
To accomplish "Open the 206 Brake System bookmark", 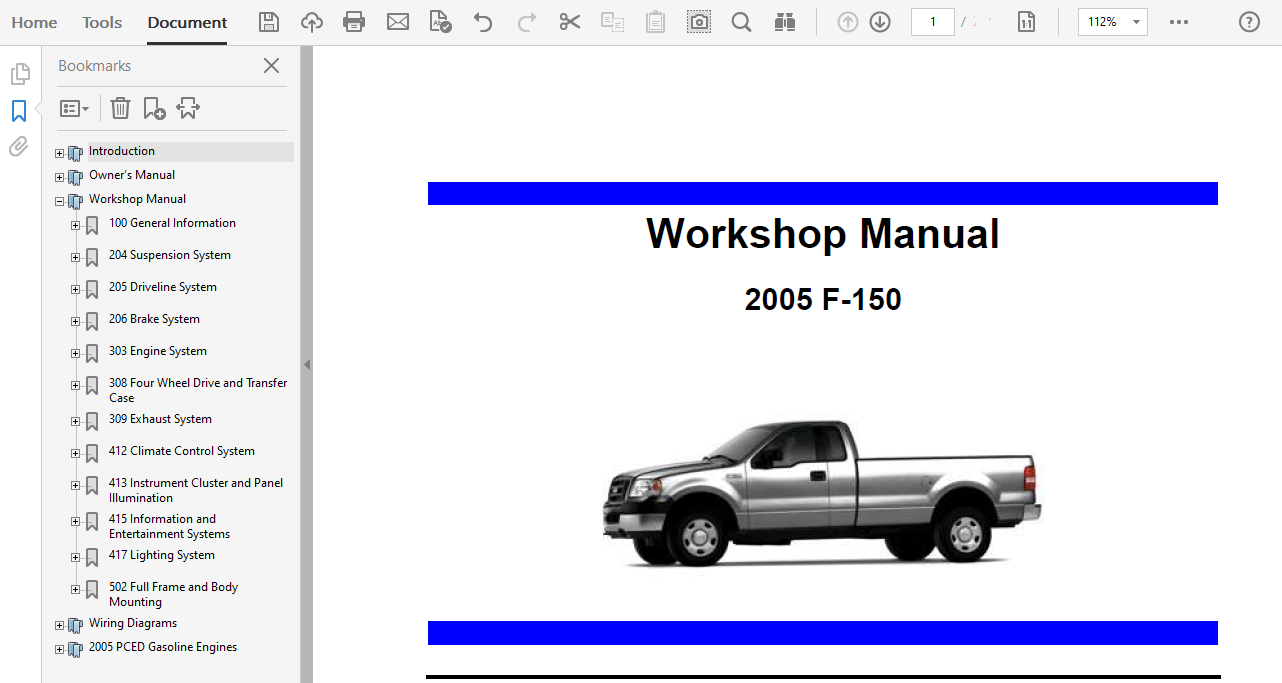I will 154,319.
